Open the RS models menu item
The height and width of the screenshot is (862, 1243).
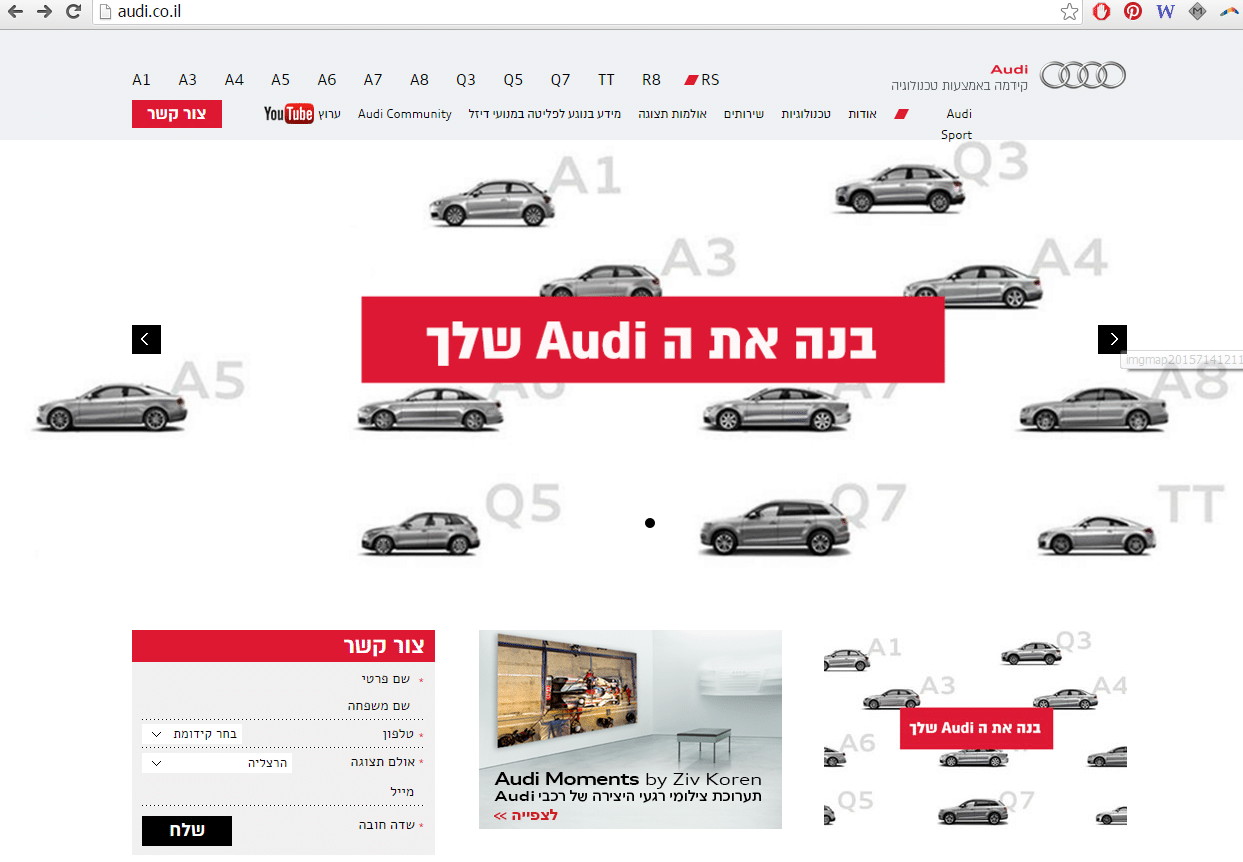click(702, 80)
